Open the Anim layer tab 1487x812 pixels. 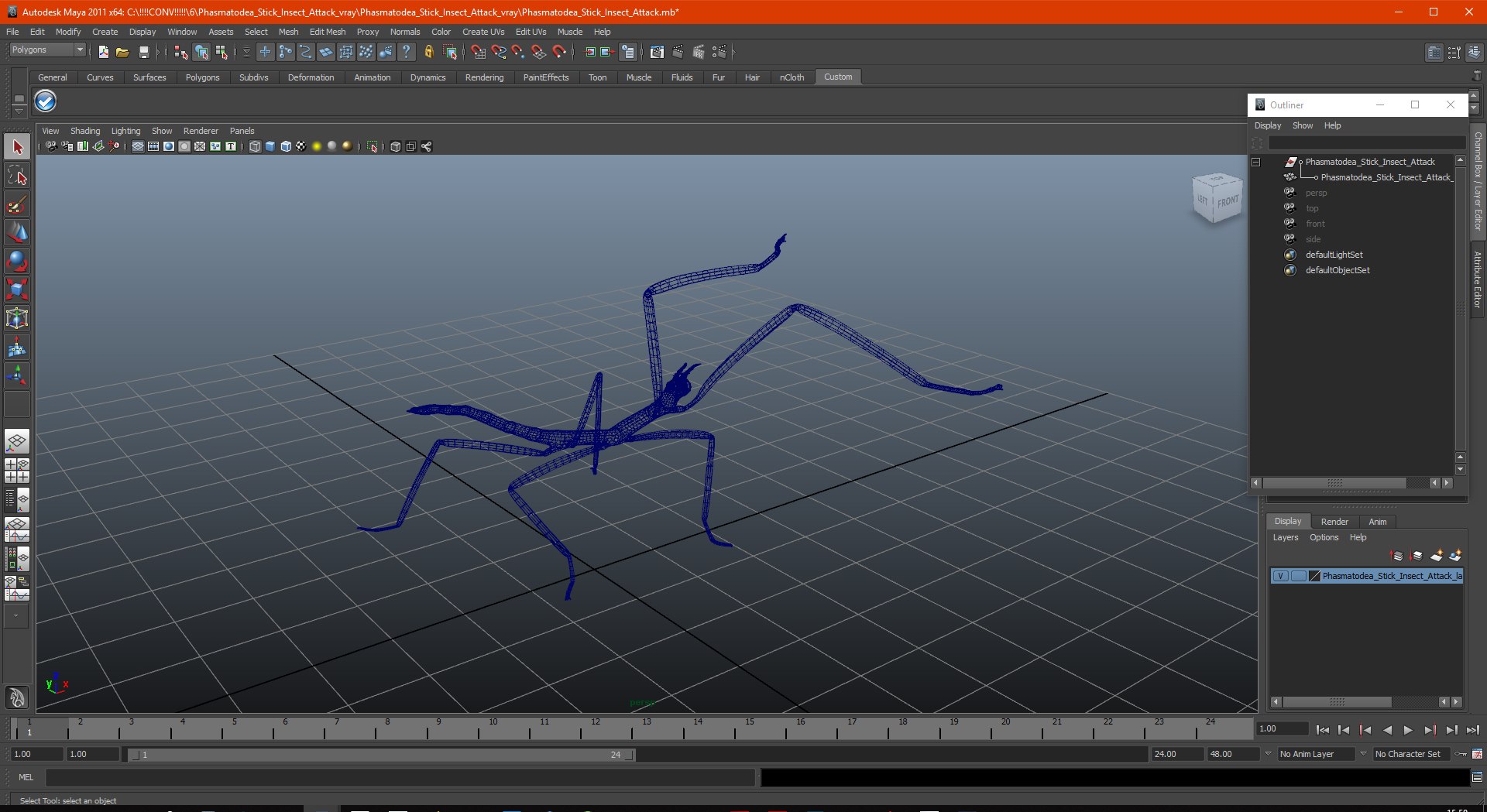click(1378, 522)
